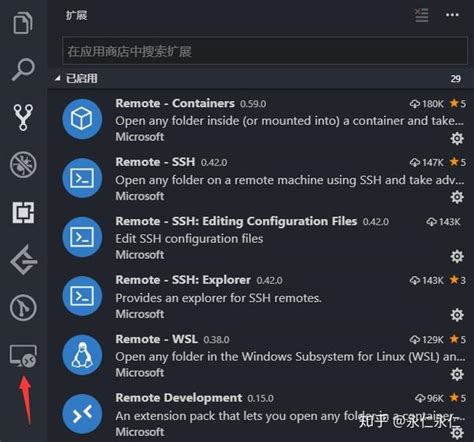Screen dimensions: 474x442
Task: Click the 180K download count
Action: pos(427,104)
